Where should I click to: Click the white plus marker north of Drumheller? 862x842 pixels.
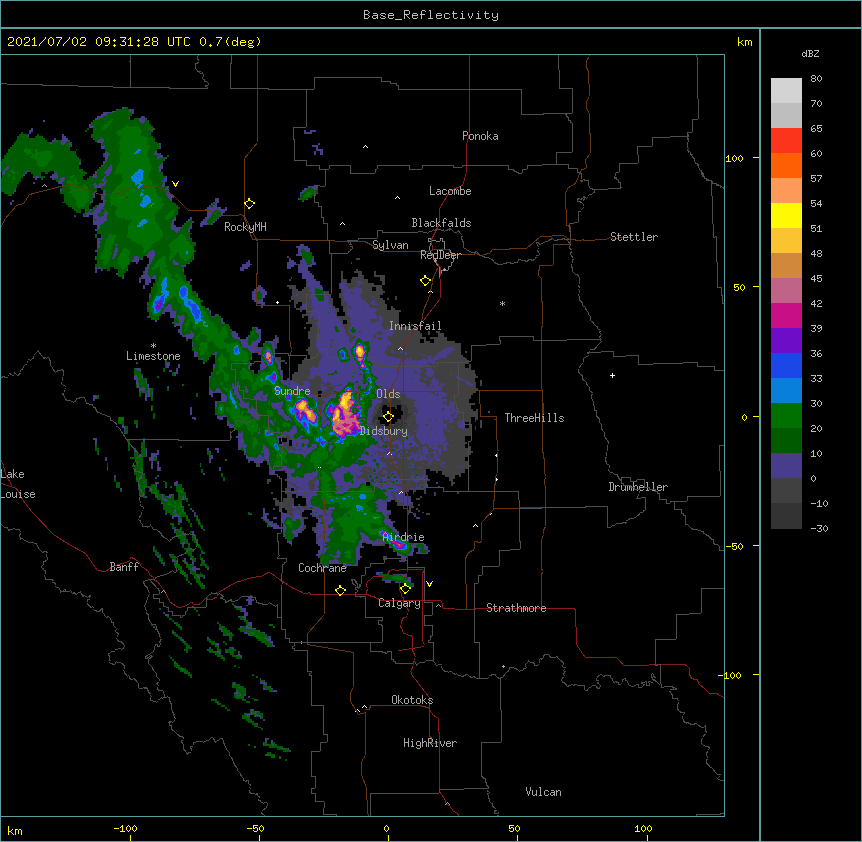coord(612,375)
